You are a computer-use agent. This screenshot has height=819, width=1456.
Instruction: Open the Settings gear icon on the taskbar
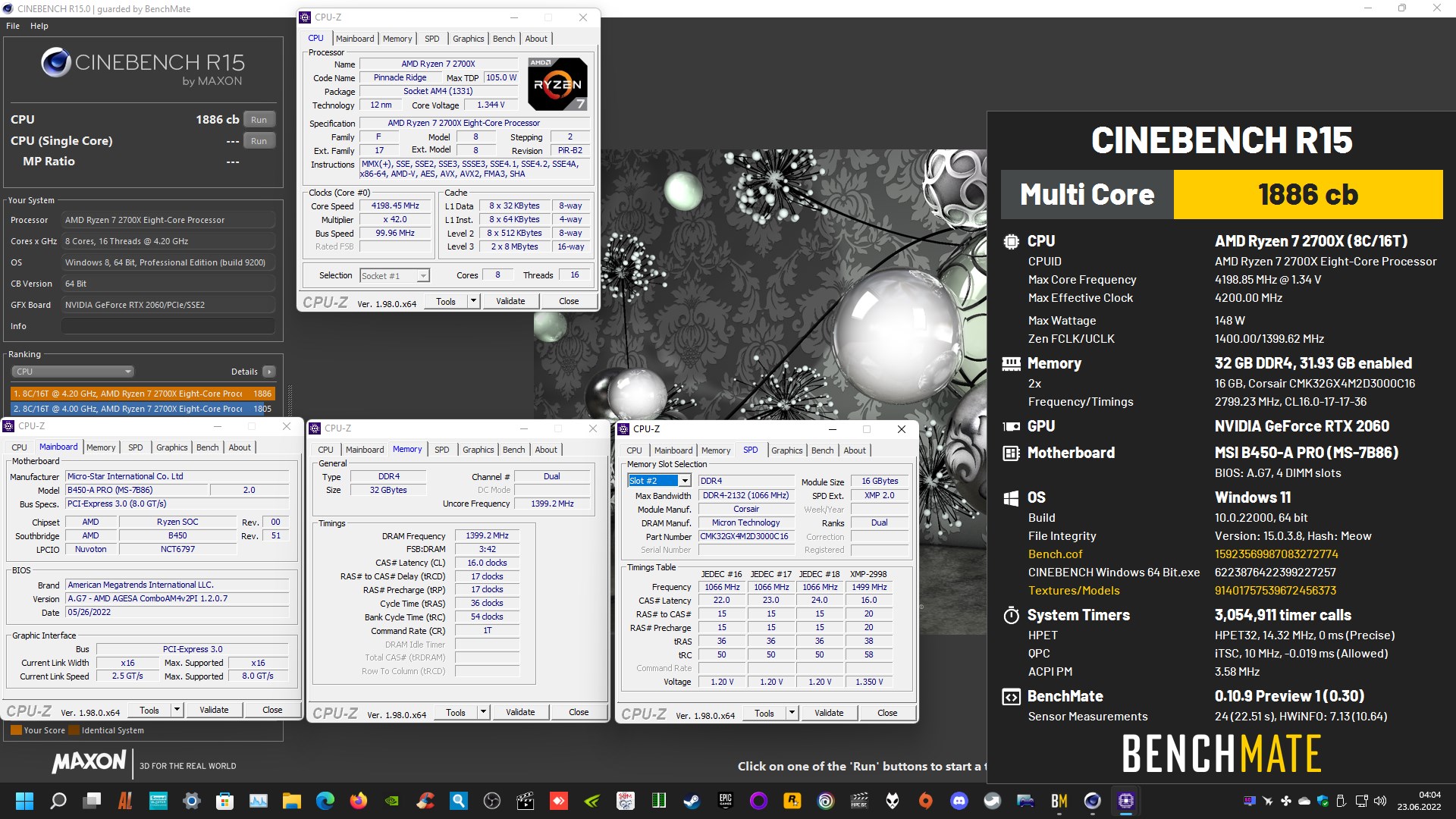[x=191, y=801]
